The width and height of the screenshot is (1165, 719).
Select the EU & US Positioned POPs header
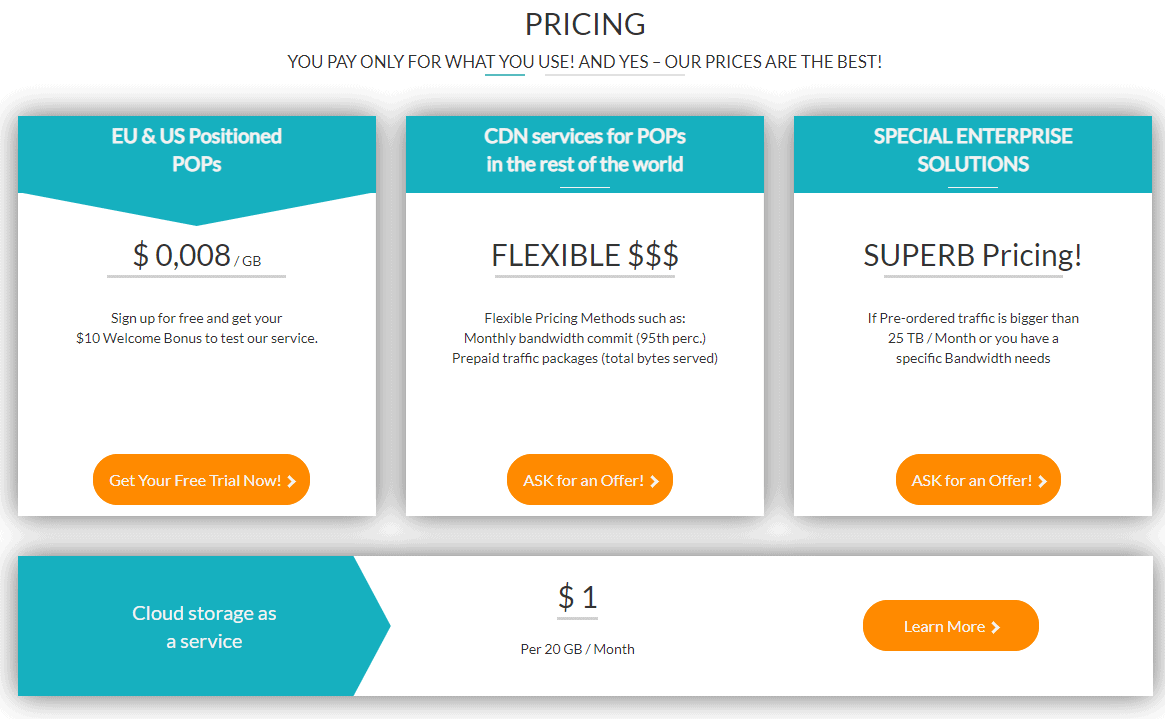coord(197,150)
